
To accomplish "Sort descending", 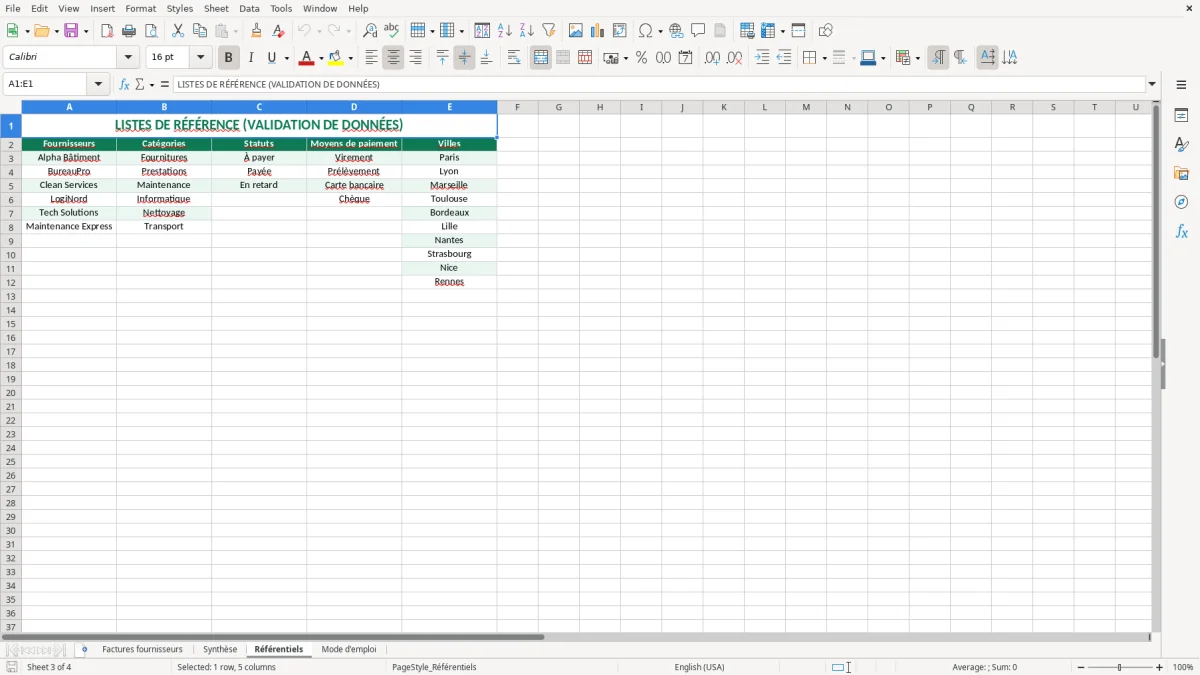I will click(527, 31).
